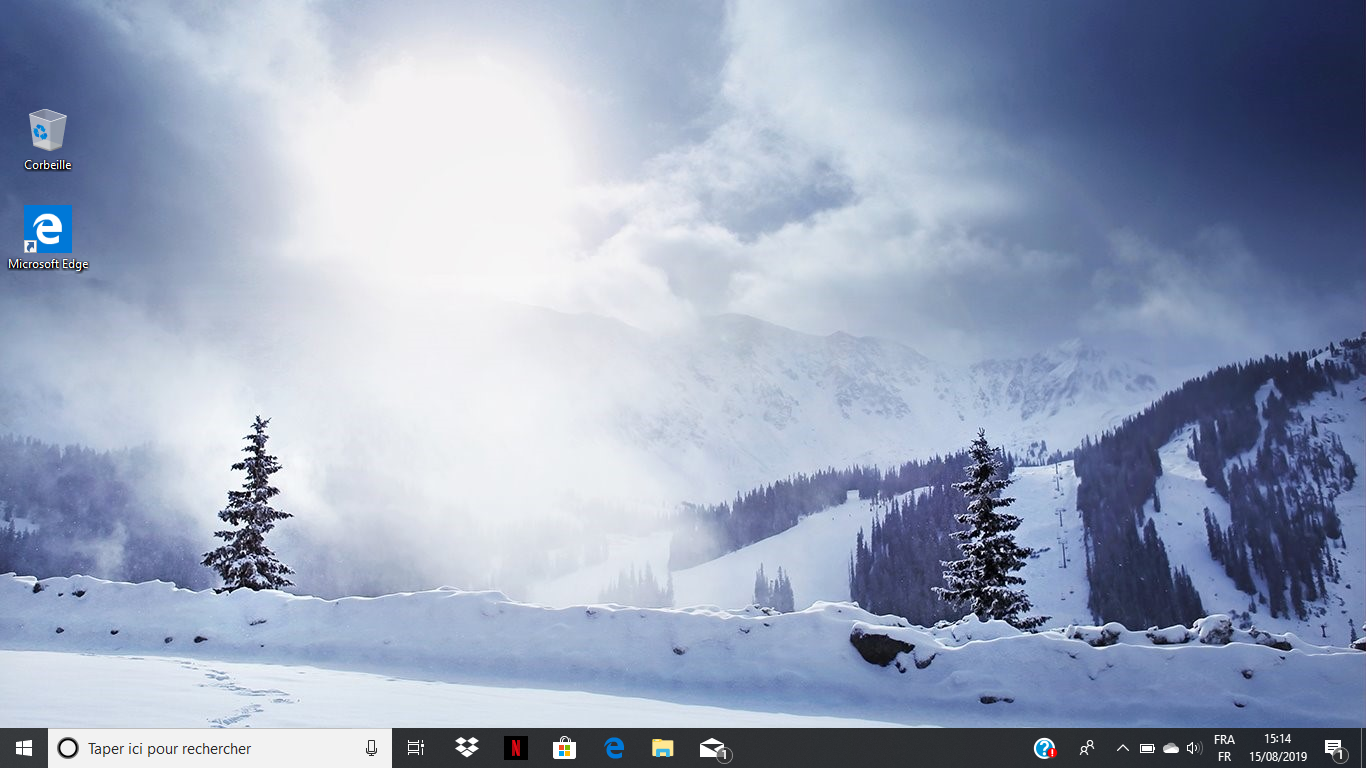Open the FRA language input selector
This screenshot has height=768, width=1366.
coord(1224,748)
